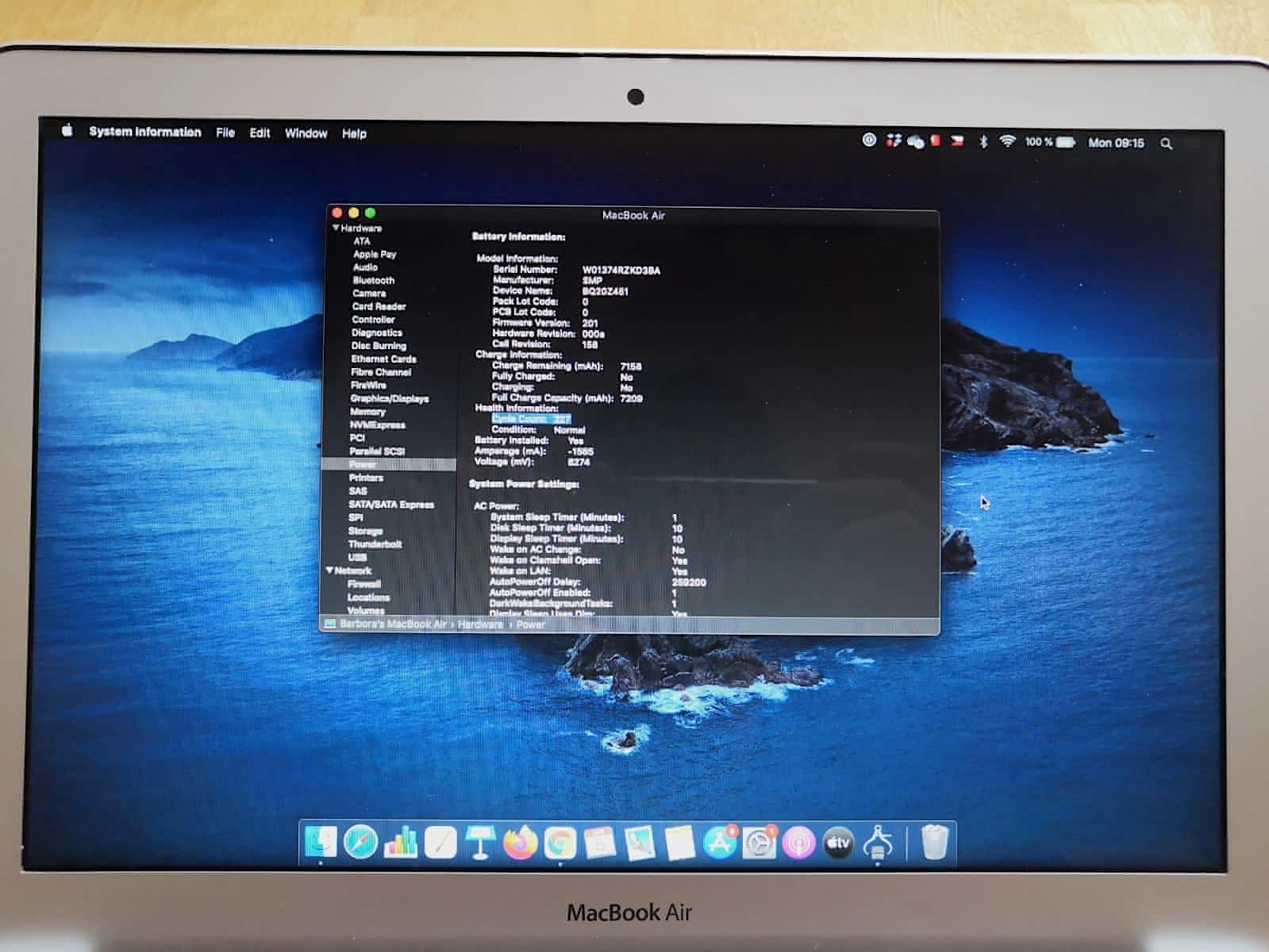
Task: Click the highlighted Cycle Count line
Action: click(531, 419)
